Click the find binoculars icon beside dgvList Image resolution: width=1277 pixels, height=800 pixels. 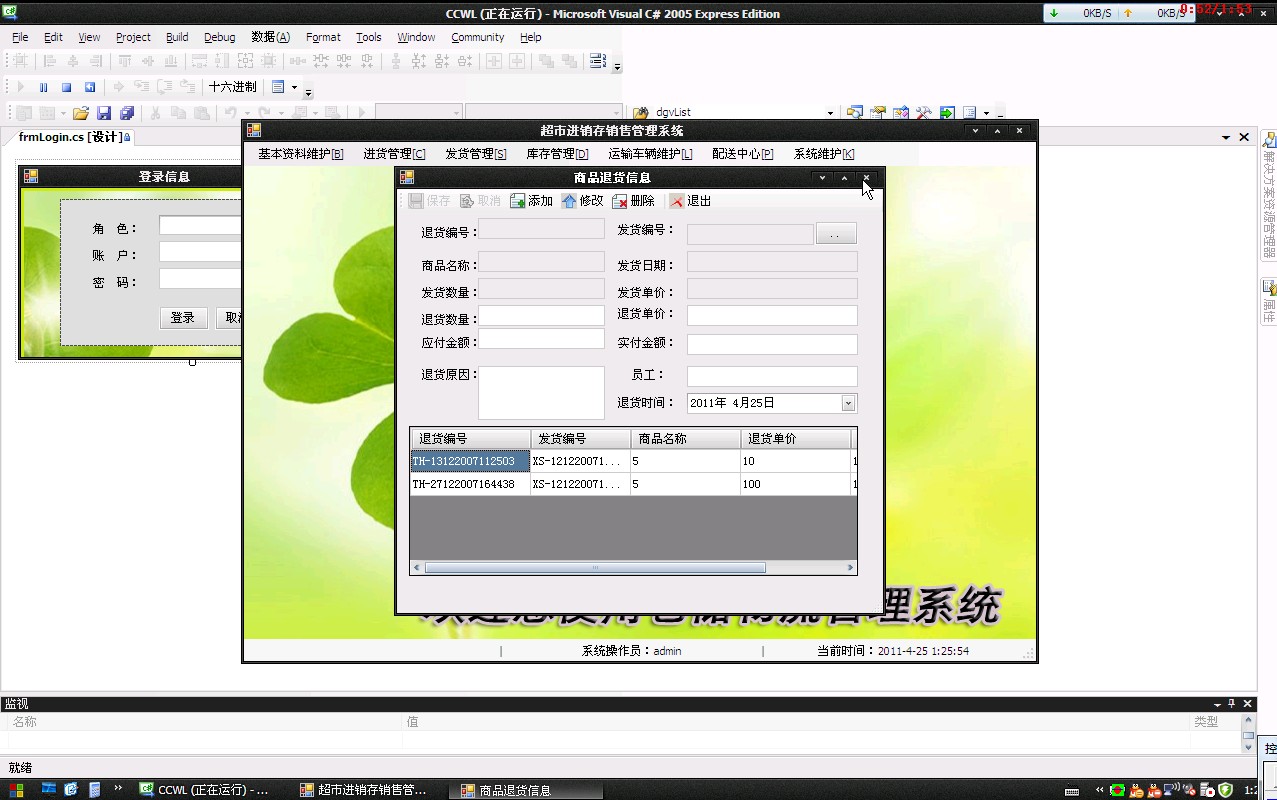pyautogui.click(x=641, y=113)
